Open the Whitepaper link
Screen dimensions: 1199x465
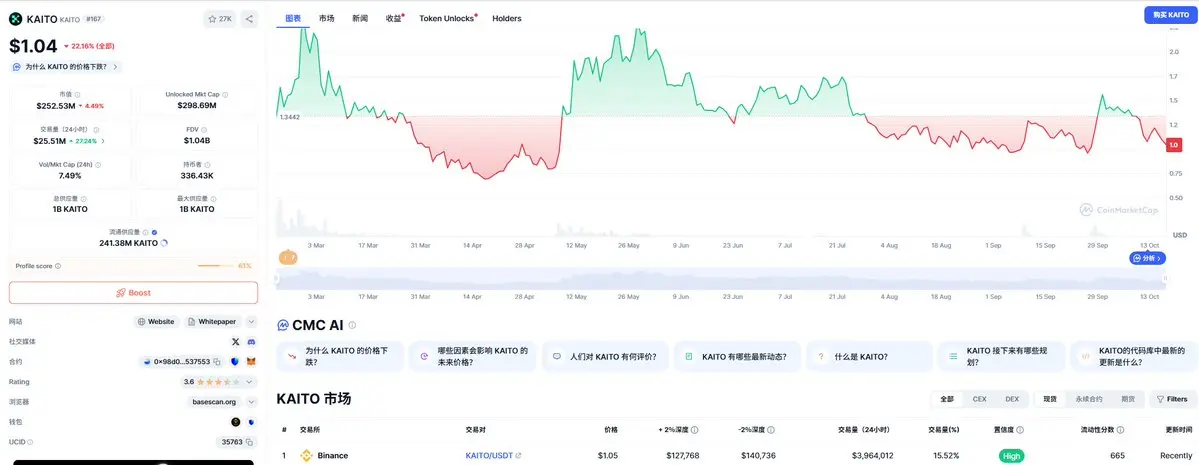click(212, 322)
